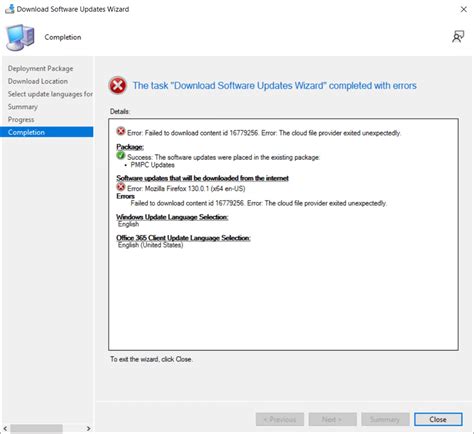Select the highlighted Completion step
The height and width of the screenshot is (434, 474).
47,132
